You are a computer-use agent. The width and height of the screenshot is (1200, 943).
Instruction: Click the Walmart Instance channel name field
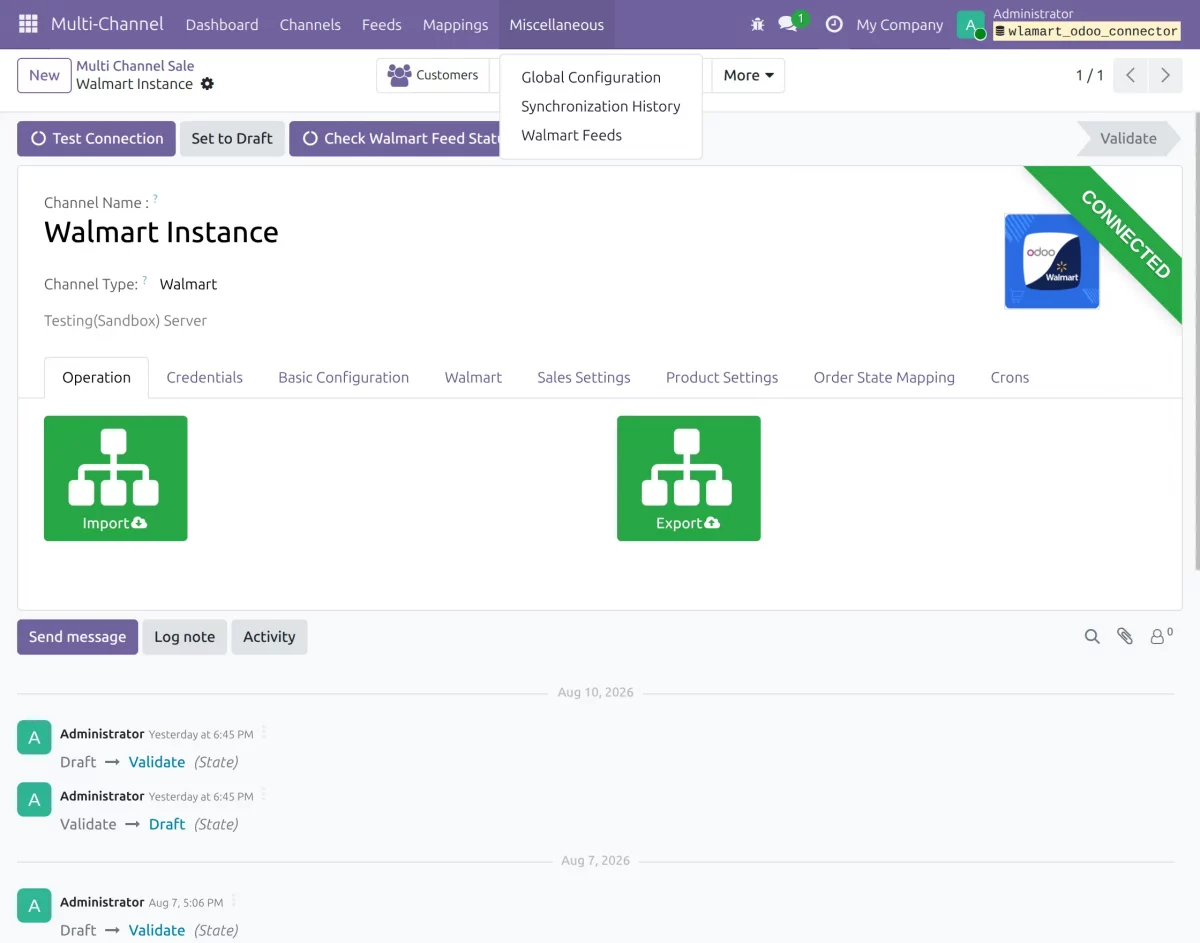coord(161,232)
